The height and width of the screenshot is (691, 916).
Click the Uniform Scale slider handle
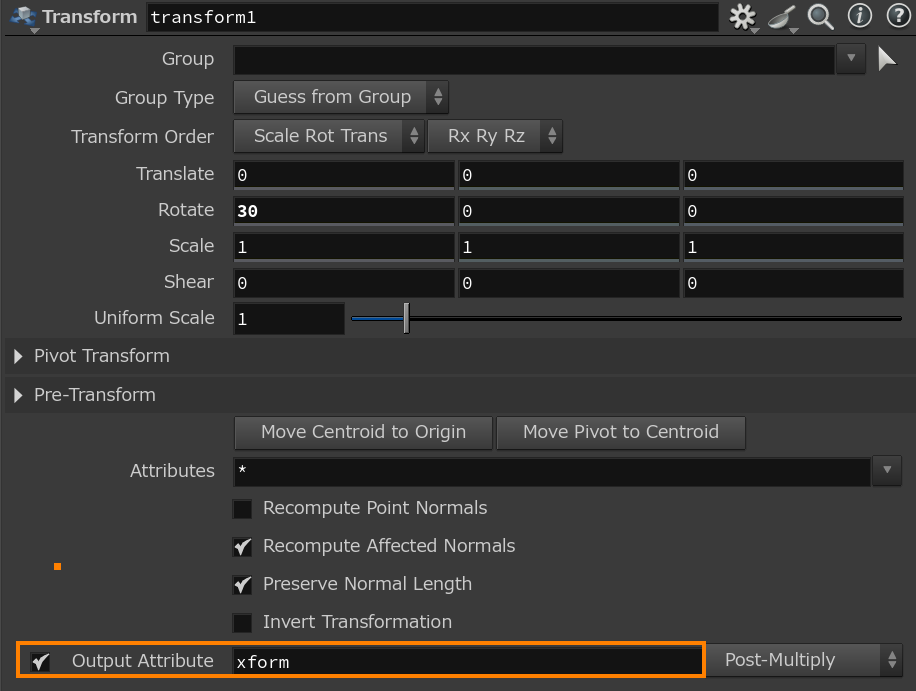pos(406,319)
